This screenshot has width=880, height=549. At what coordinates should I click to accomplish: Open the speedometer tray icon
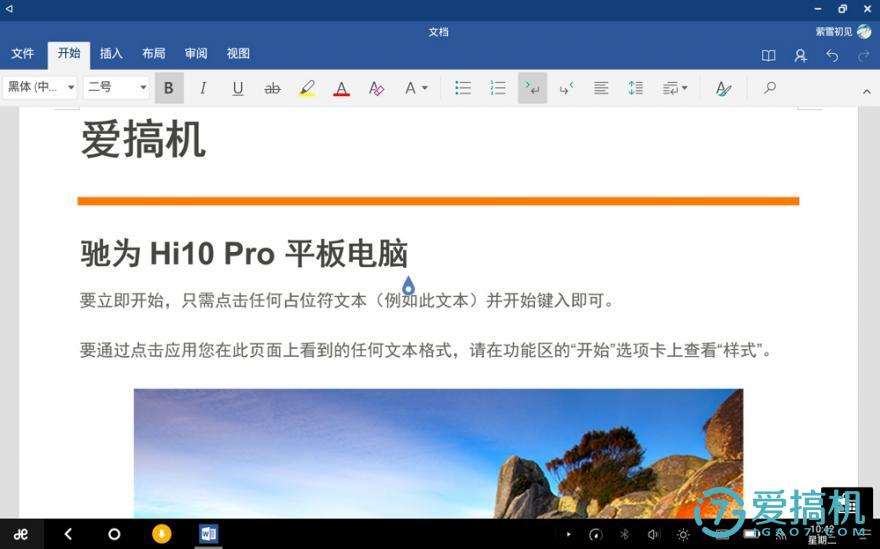tap(595, 534)
